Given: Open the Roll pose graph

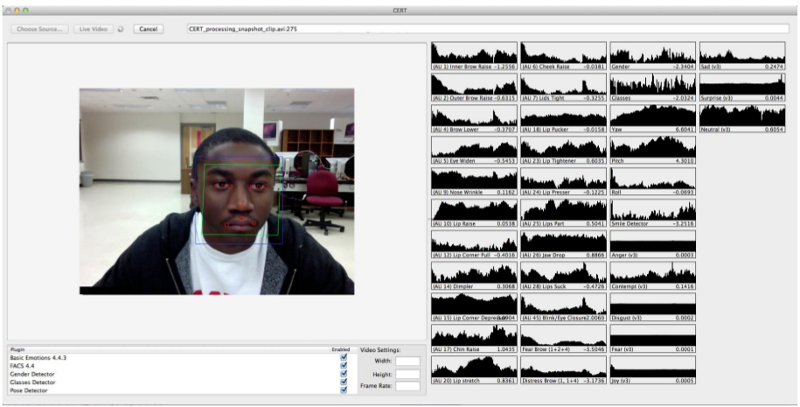Looking at the screenshot, I should point(653,182).
